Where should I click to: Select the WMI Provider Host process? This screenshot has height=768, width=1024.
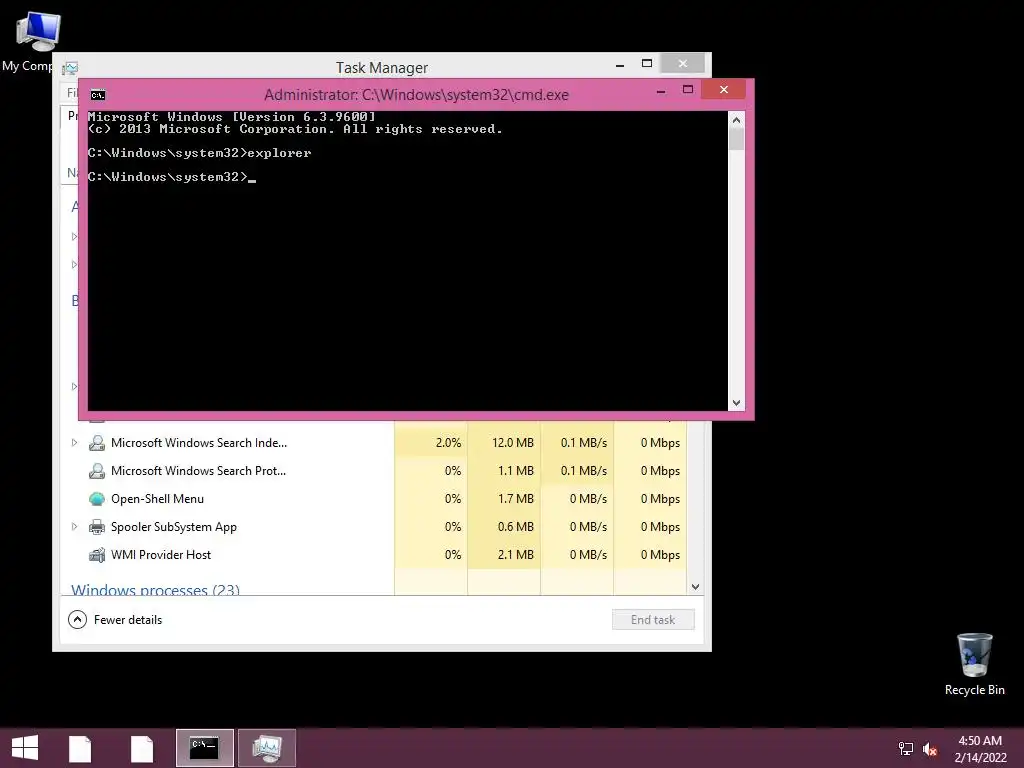point(374,555)
